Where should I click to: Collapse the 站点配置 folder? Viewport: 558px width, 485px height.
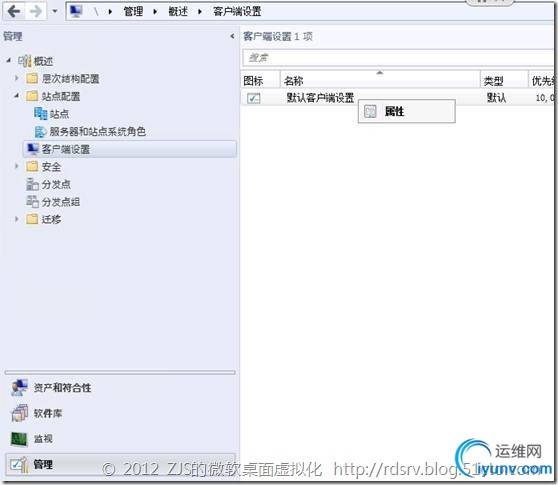click(16, 95)
